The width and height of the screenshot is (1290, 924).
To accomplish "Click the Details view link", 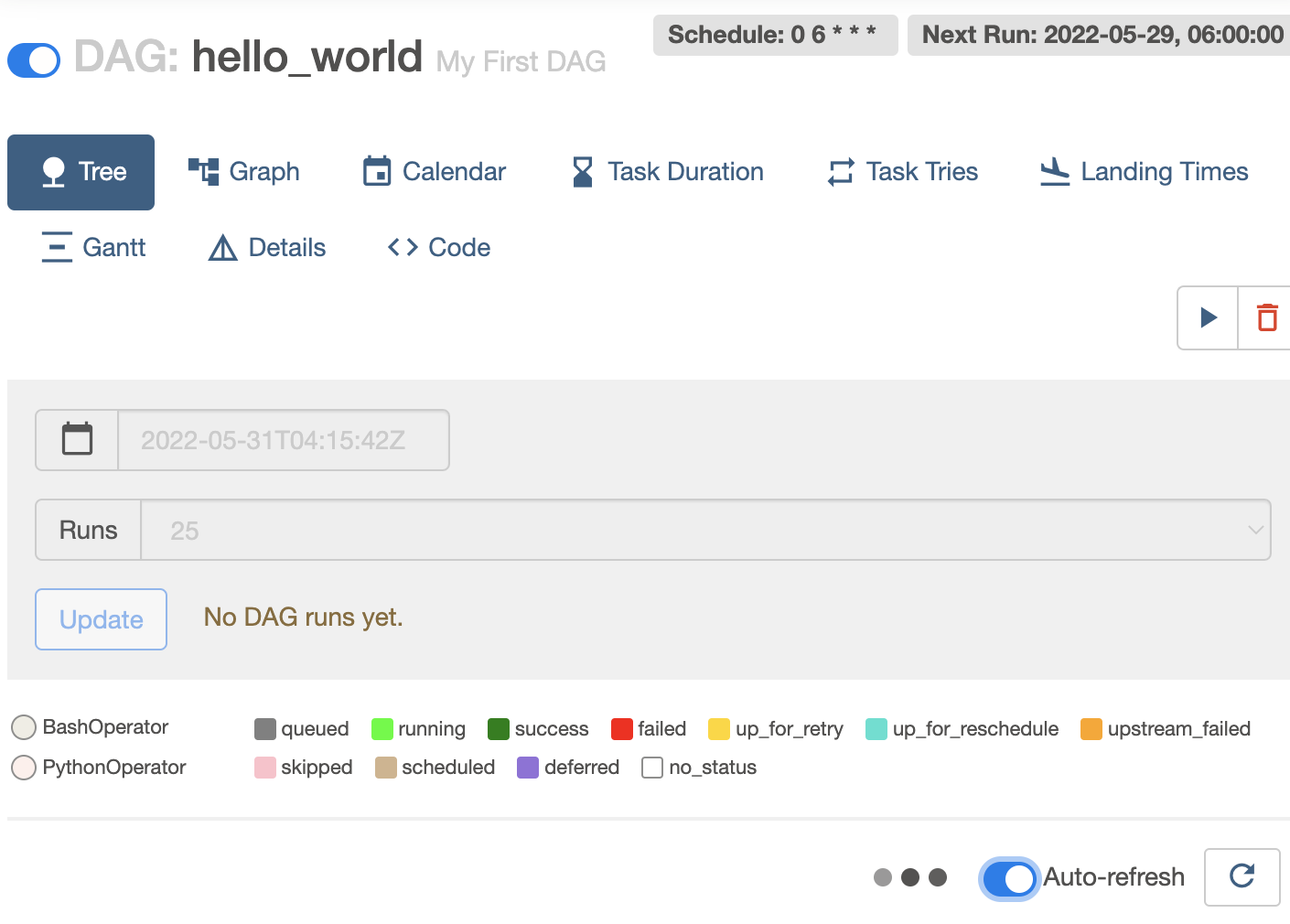I will tap(267, 247).
